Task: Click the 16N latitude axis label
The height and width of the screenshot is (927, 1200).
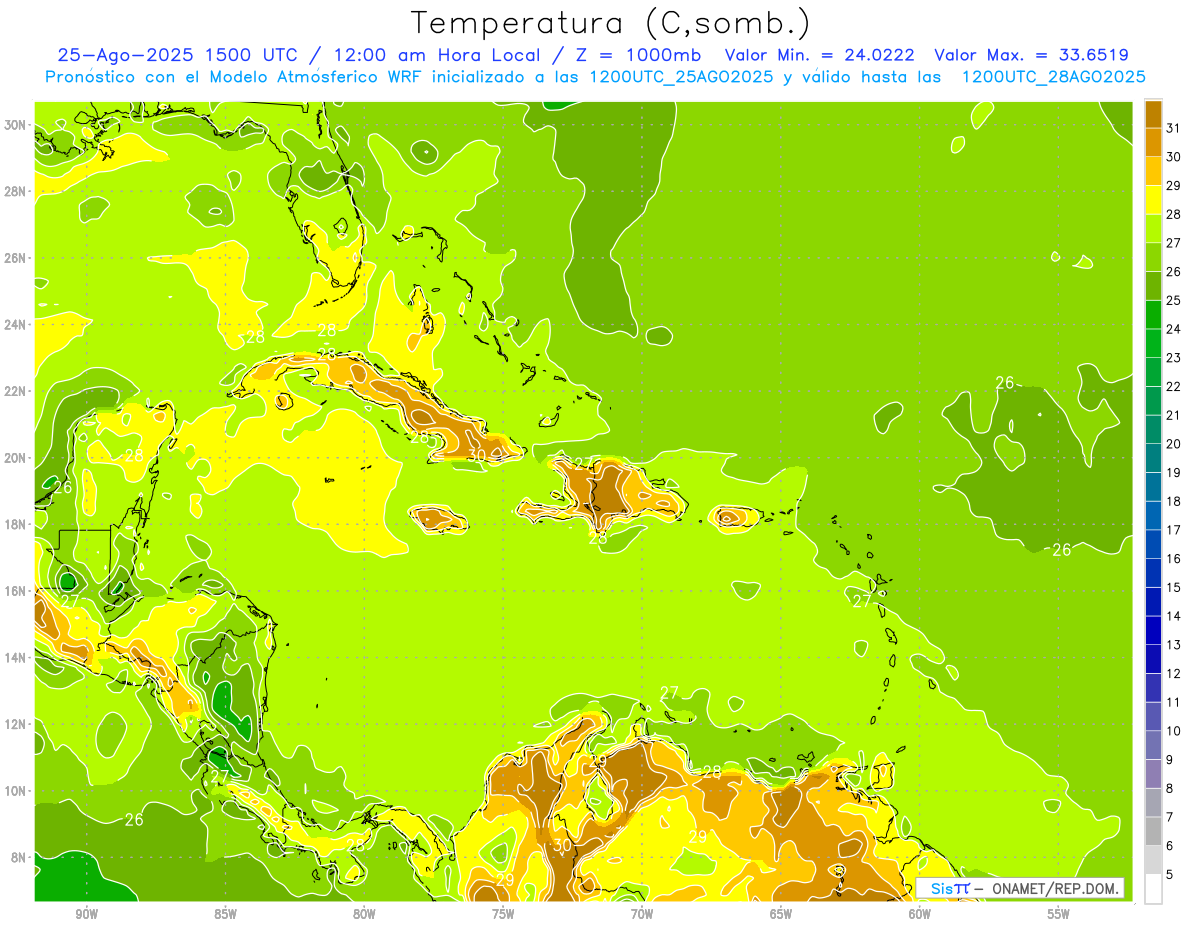Action: (x=15, y=591)
